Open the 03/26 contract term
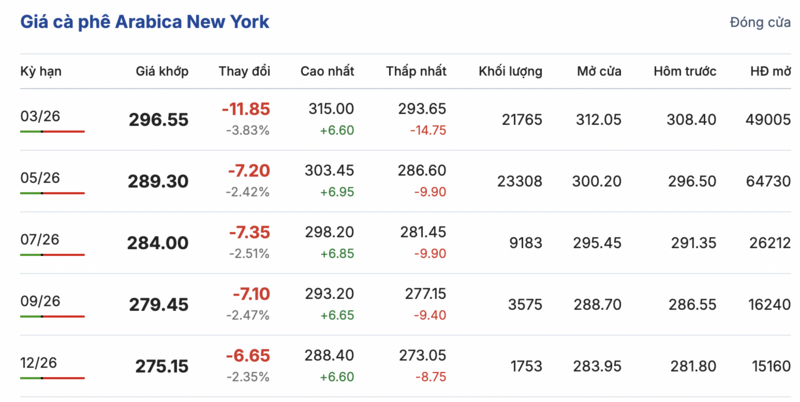The image size is (800, 402). (x=40, y=117)
